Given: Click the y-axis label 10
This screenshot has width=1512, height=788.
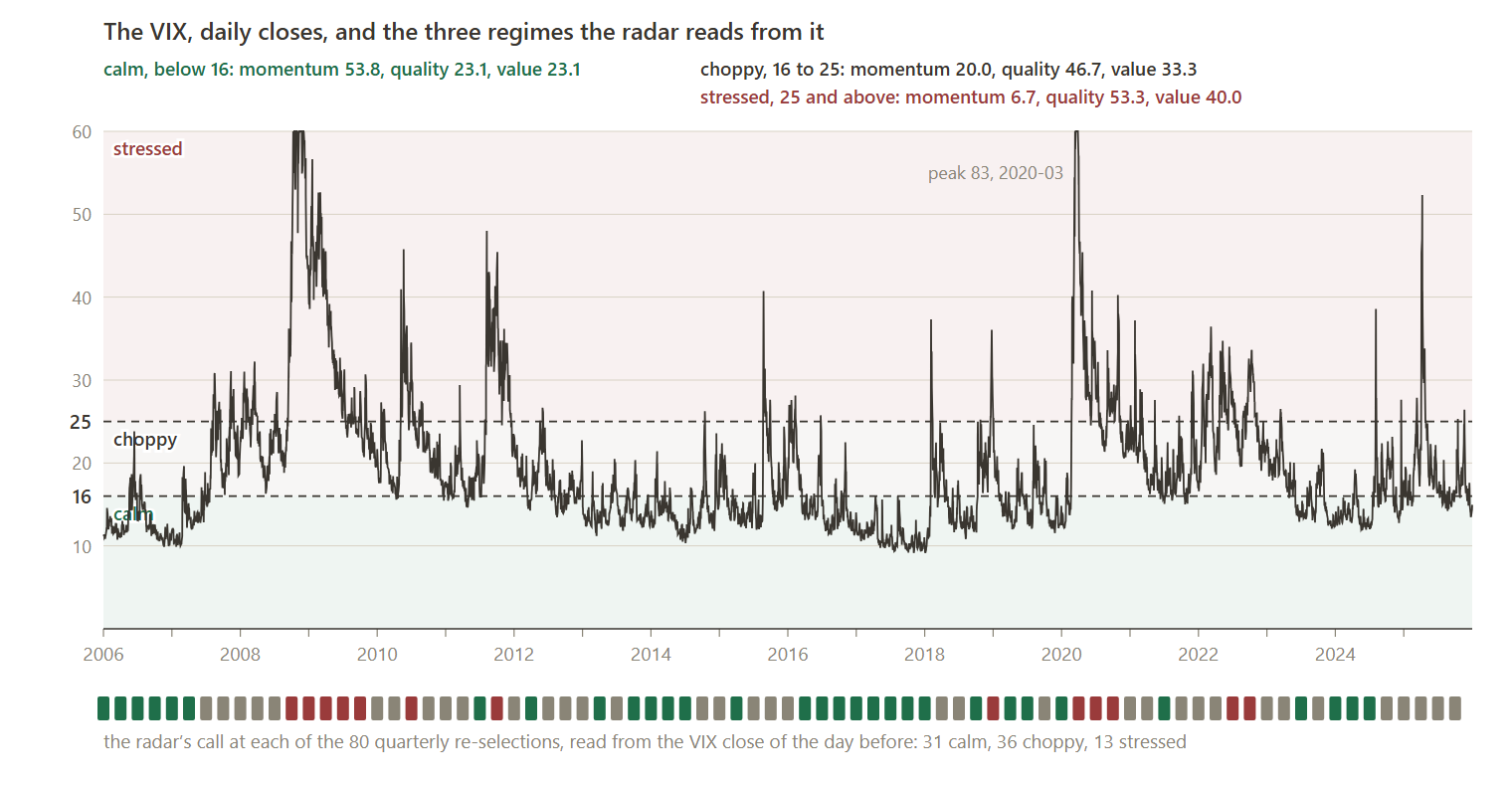Looking at the screenshot, I should click(82, 546).
